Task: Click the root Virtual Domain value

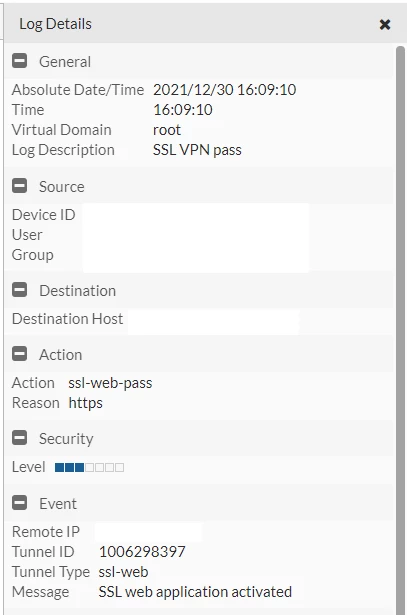Action: (167, 130)
